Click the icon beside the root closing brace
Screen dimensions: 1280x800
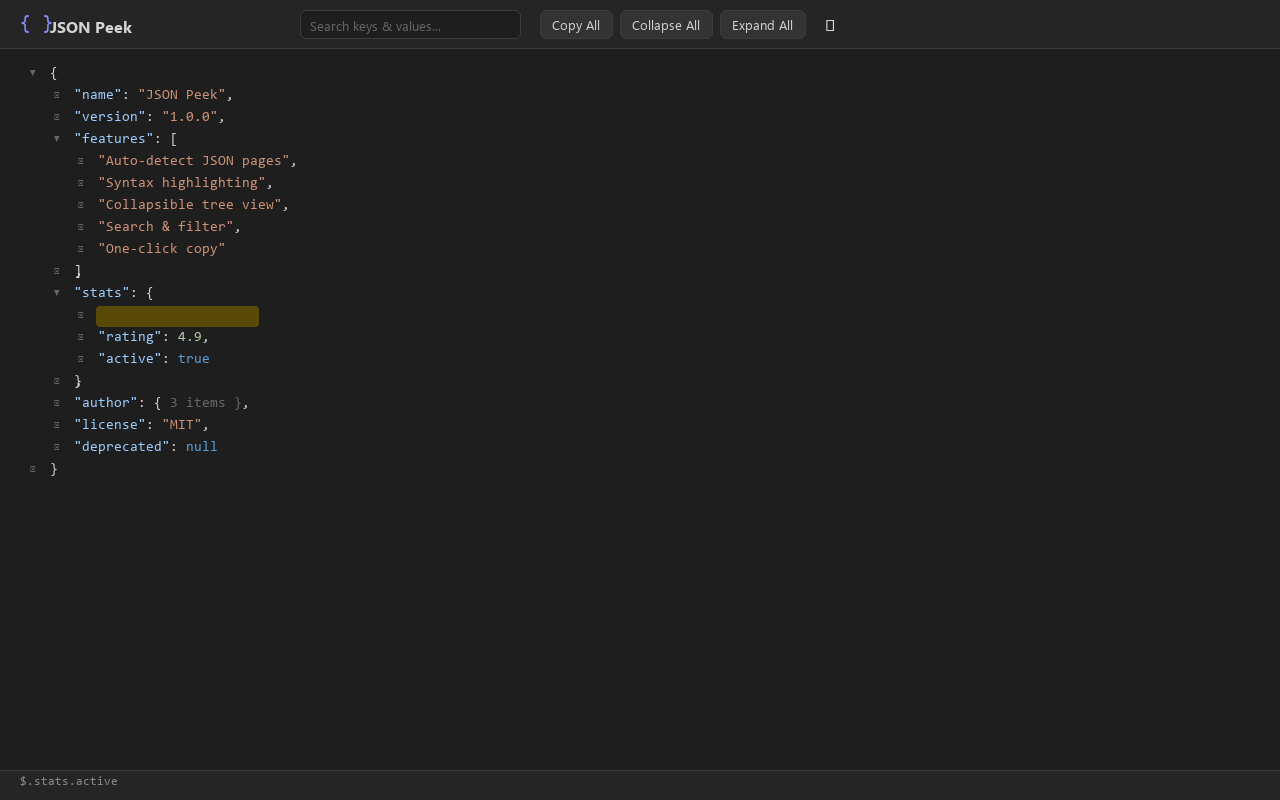32,469
